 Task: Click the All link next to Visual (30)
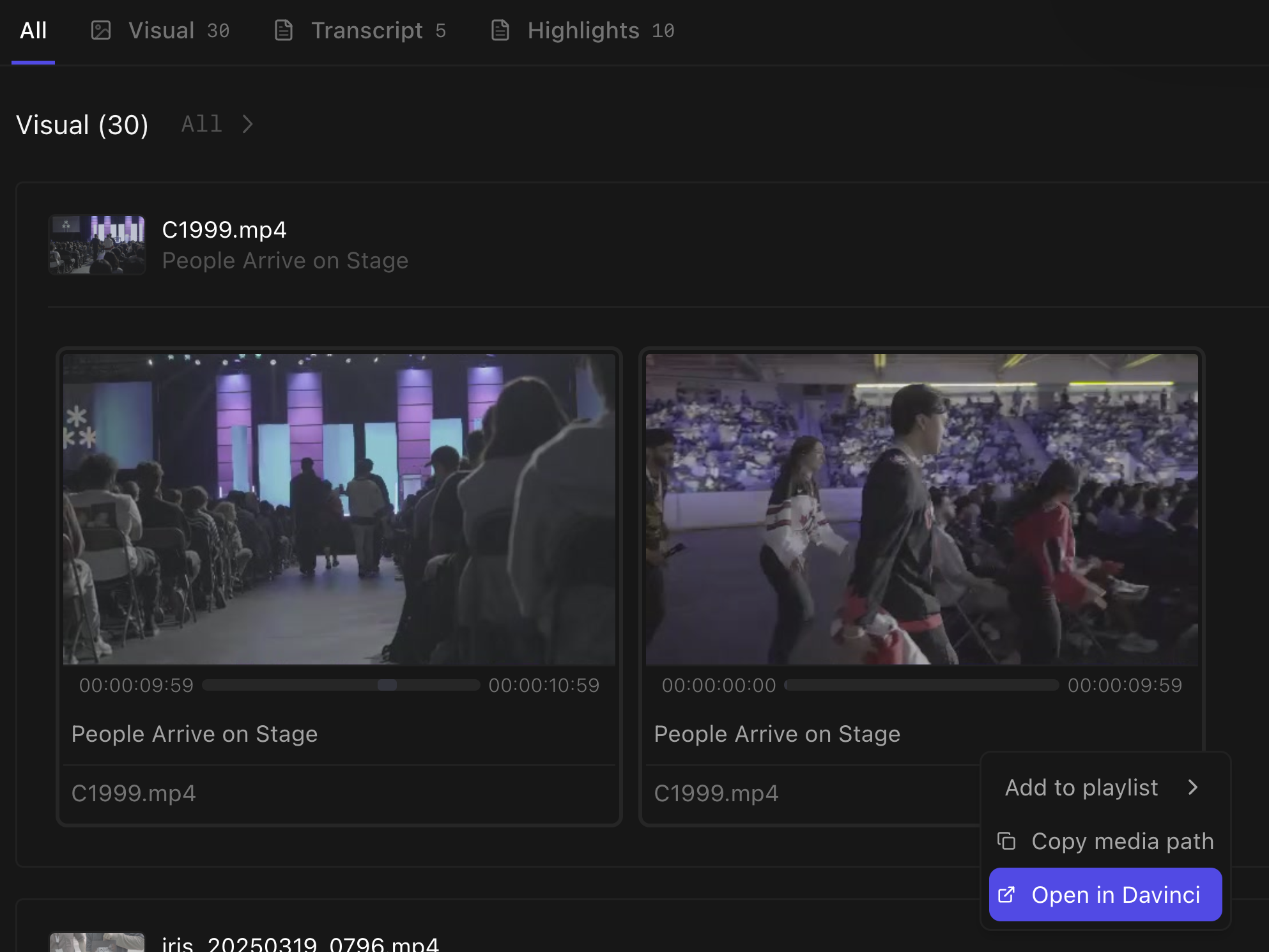point(202,124)
